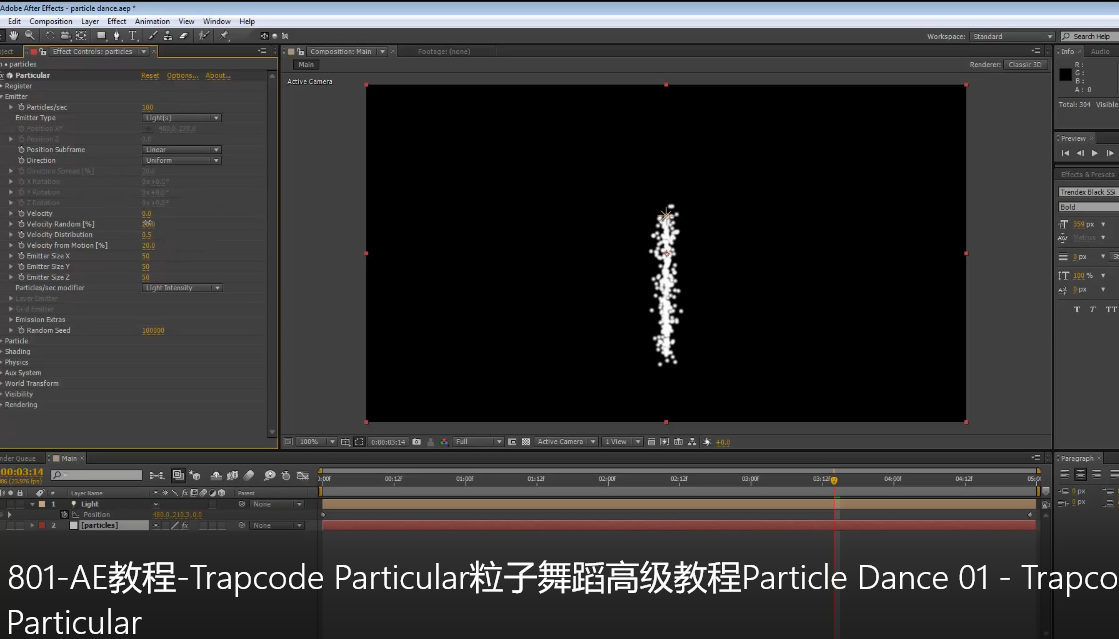Select the Roto Brush tool

[x=204, y=36]
